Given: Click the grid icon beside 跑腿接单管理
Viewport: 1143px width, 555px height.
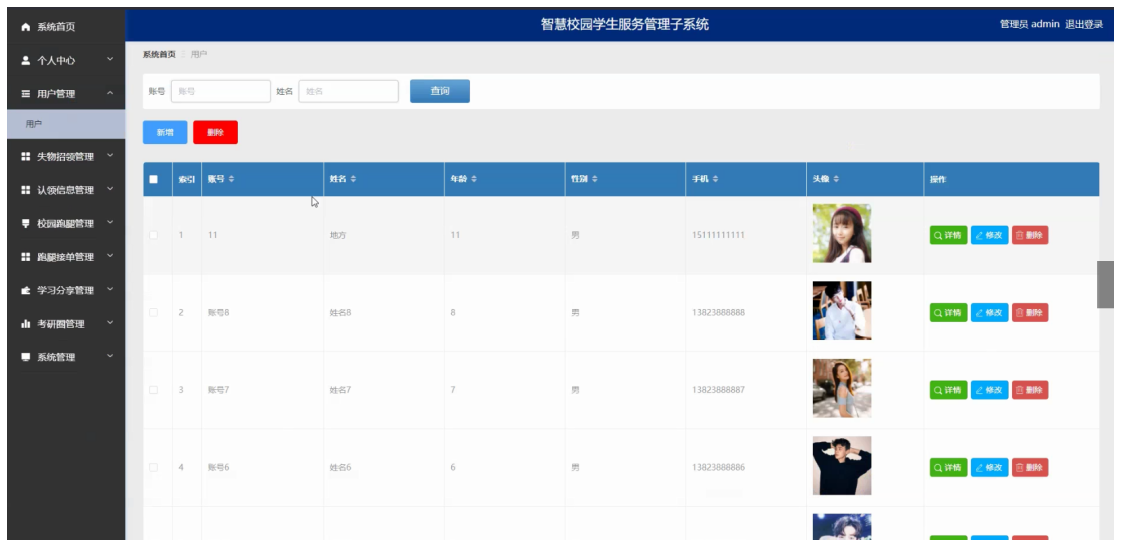Looking at the screenshot, I should 26,257.
